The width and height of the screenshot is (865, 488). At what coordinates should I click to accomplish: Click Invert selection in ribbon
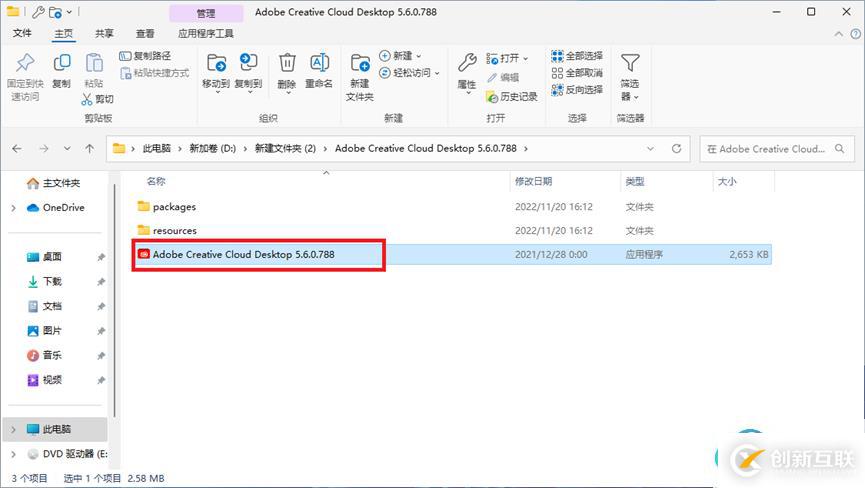click(577, 89)
